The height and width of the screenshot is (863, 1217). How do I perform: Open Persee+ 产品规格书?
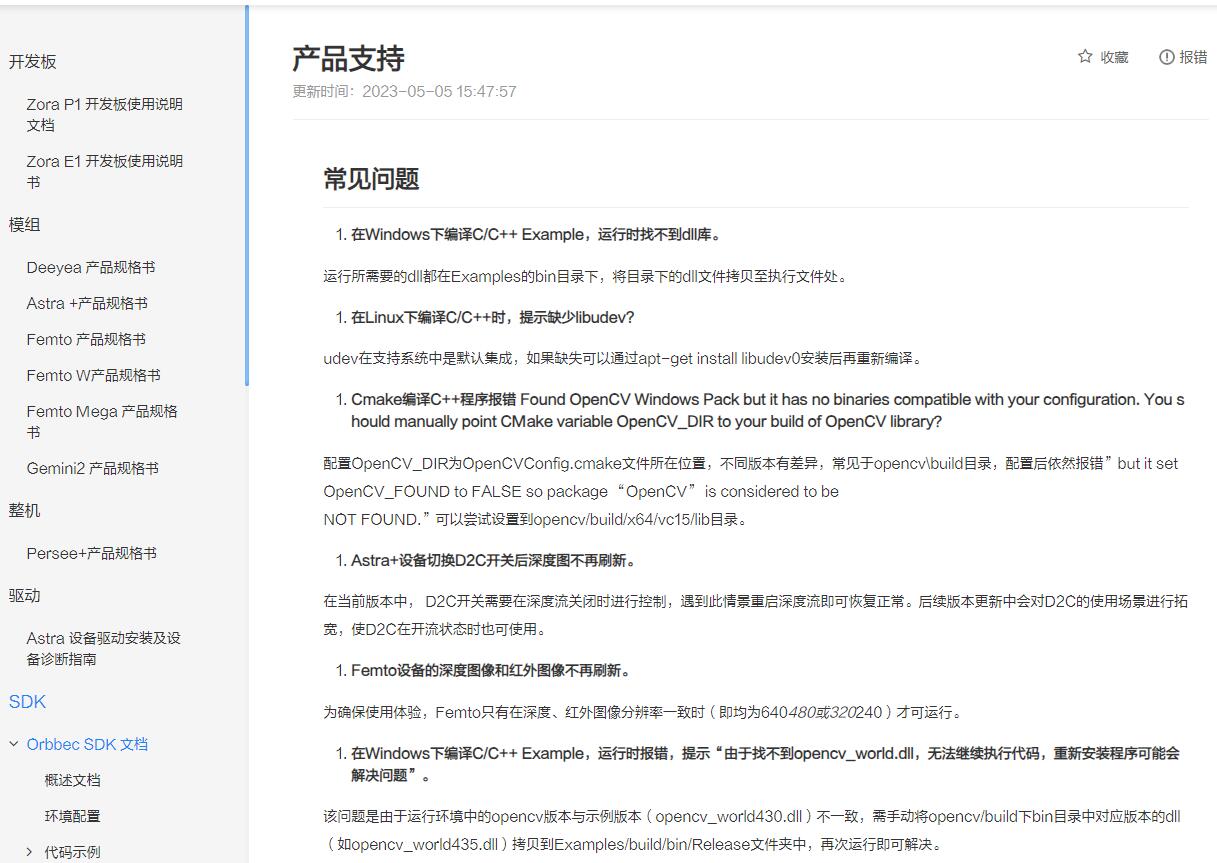click(91, 553)
